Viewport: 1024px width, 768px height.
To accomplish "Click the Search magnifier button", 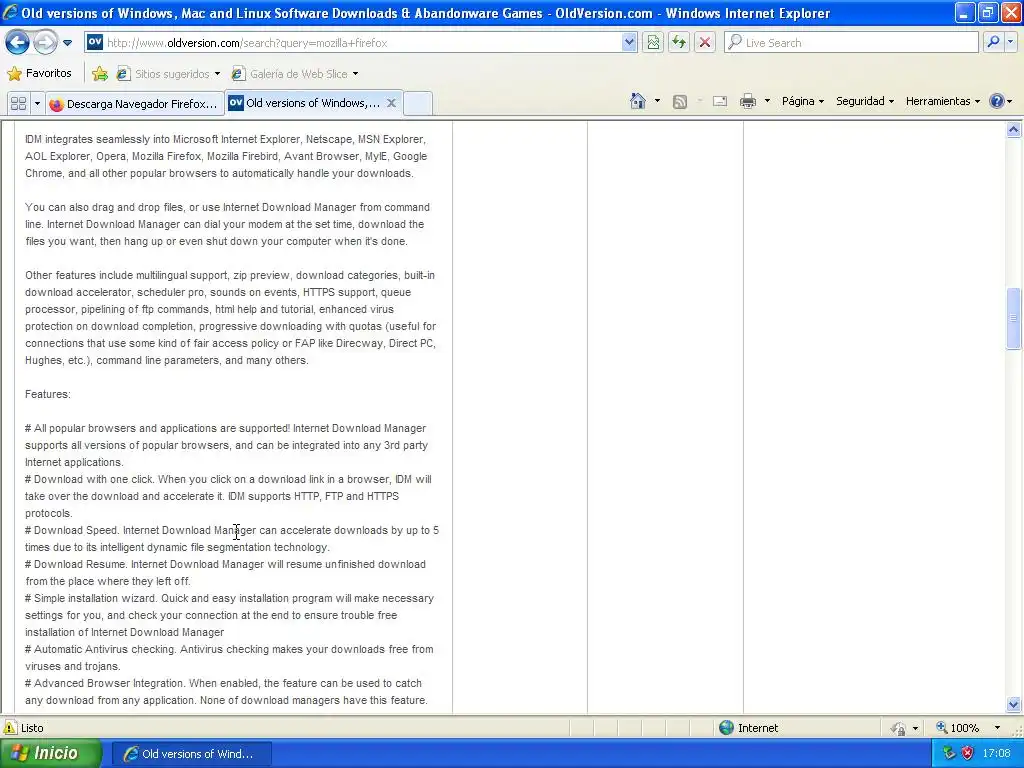I will [x=993, y=42].
